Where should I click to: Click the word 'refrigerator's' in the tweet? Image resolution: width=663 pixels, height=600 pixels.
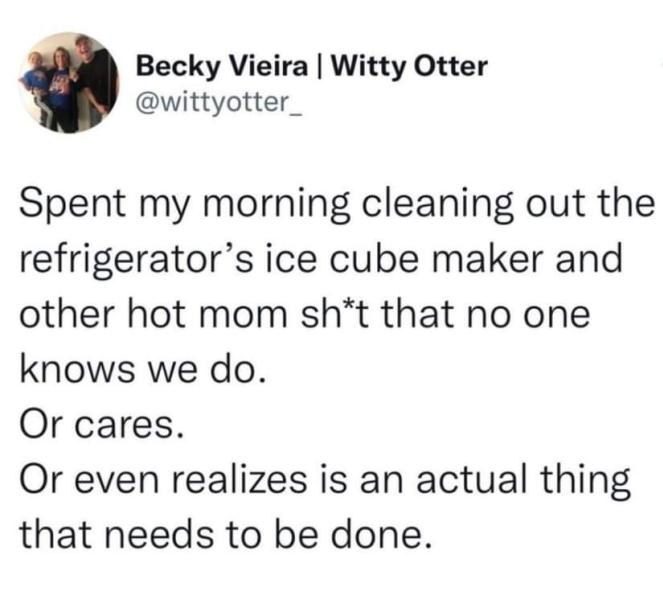[x=137, y=259]
